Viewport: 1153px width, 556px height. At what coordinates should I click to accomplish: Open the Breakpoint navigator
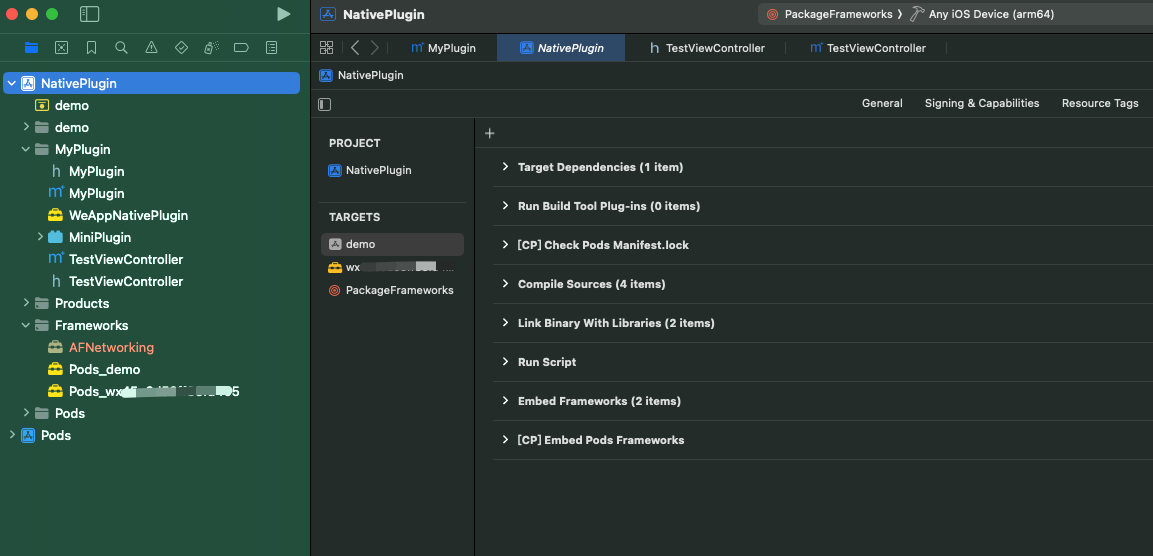coord(241,48)
